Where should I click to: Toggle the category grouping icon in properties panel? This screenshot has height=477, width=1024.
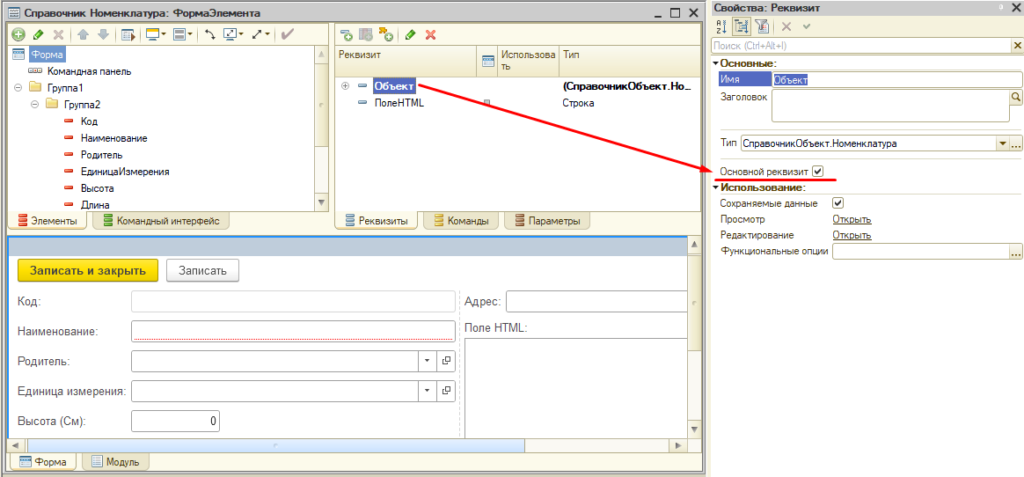[741, 25]
